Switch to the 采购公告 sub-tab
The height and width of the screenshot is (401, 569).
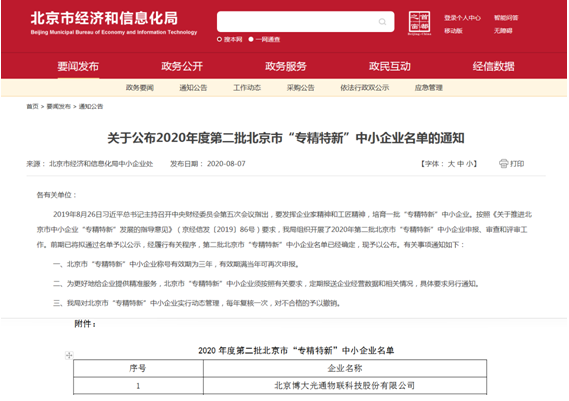click(300, 87)
